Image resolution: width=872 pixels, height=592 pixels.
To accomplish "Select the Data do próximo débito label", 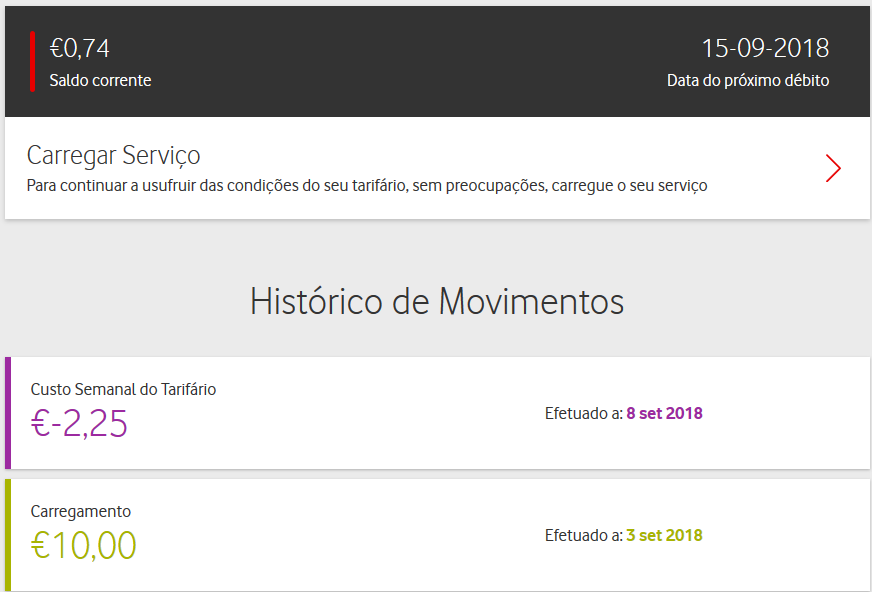I will (x=748, y=81).
